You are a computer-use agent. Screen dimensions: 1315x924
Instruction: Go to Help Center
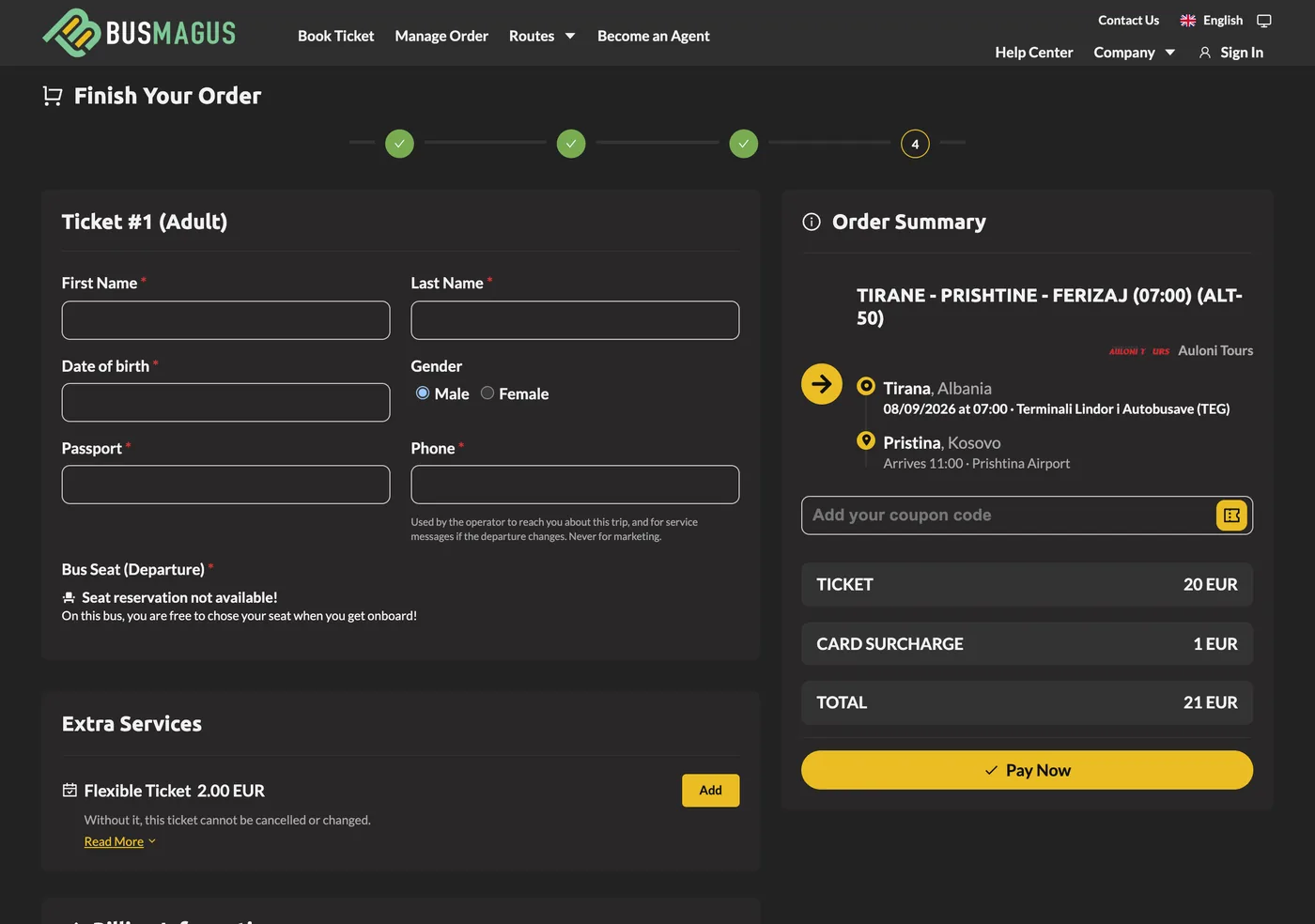pos(1034,53)
